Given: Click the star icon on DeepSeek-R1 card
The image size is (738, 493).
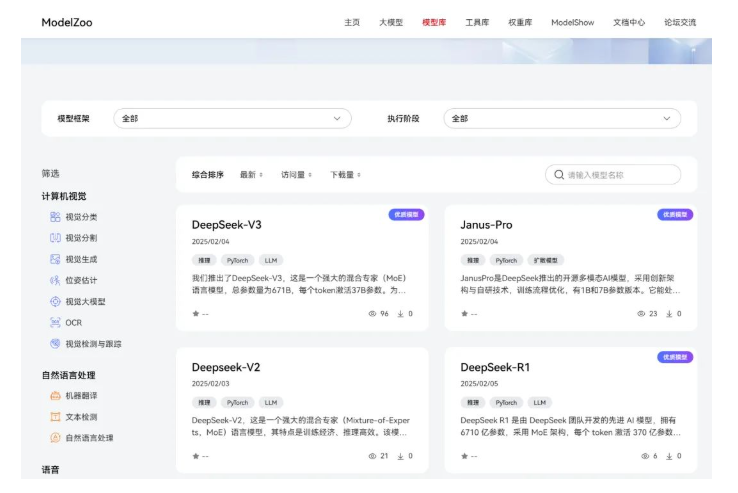Looking at the screenshot, I should [x=465, y=456].
